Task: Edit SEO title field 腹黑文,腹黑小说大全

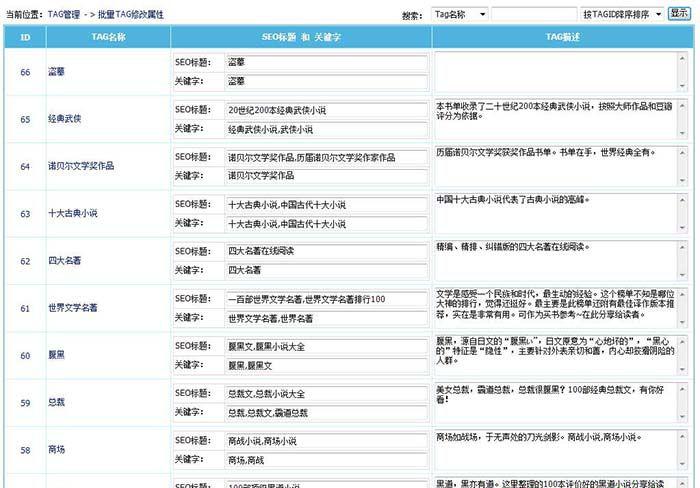Action: [x=327, y=346]
